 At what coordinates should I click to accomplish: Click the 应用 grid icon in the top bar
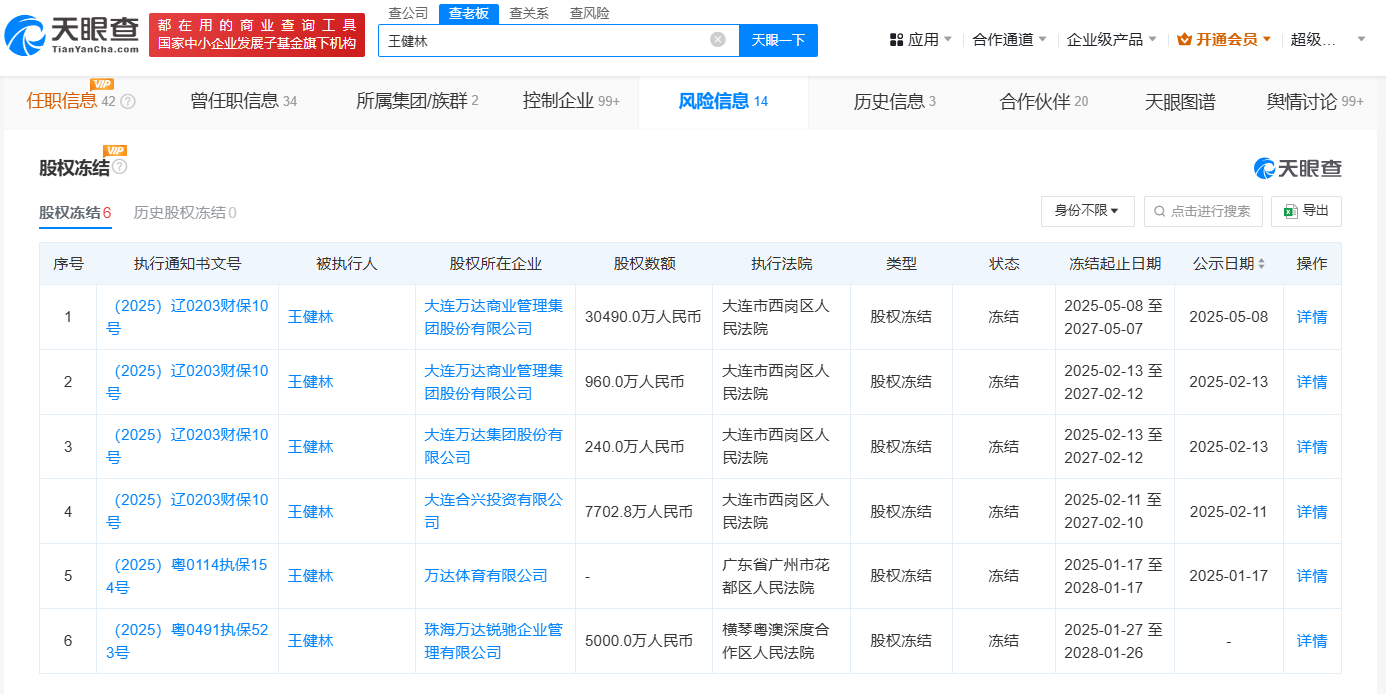[896, 40]
